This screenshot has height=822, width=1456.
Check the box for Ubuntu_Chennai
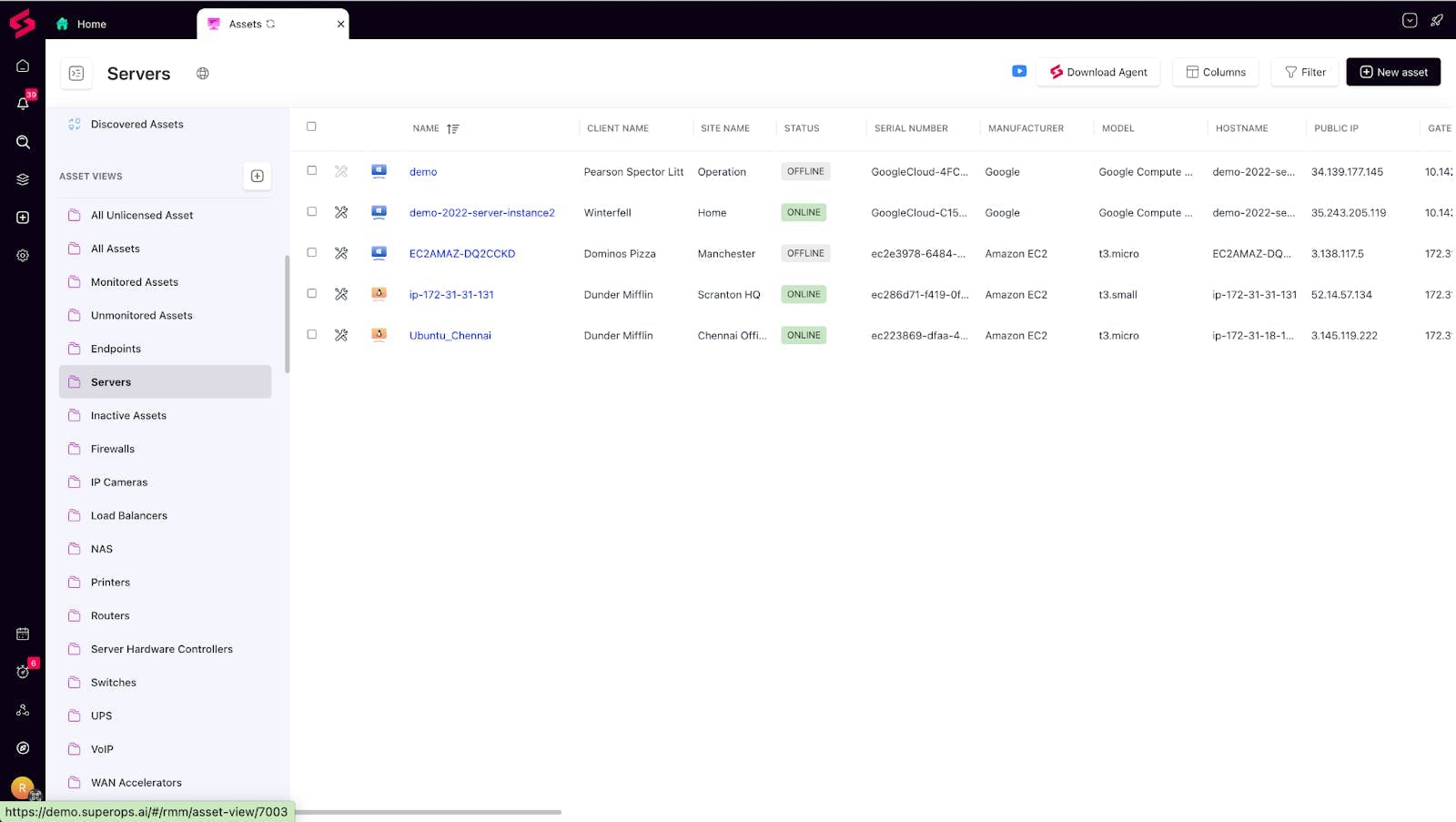click(x=312, y=334)
